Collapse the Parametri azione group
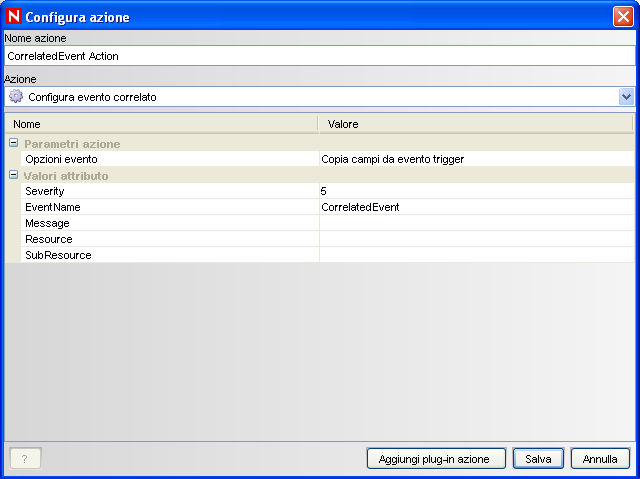This screenshot has height=479, width=640. click(13, 143)
